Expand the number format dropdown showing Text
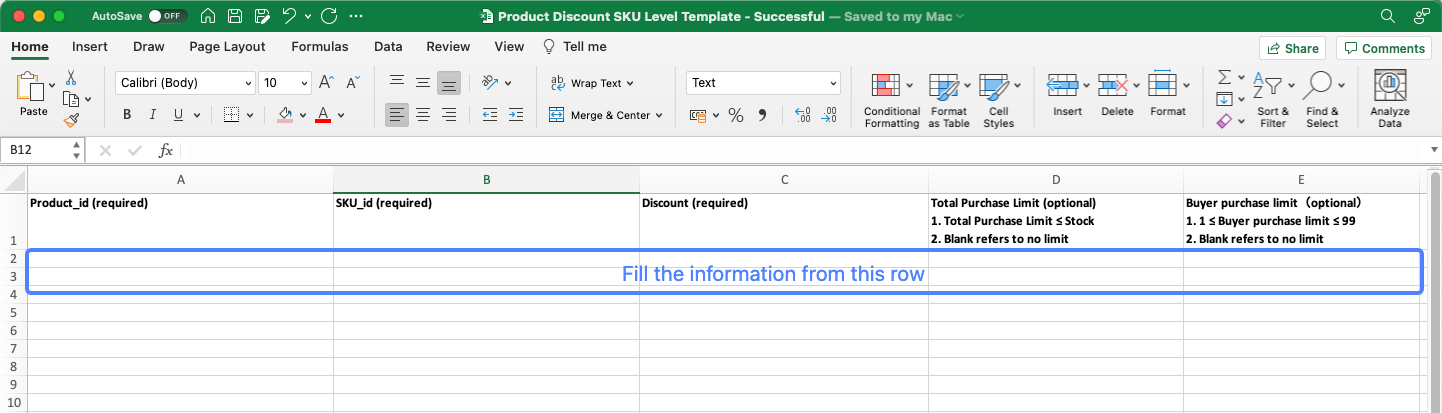 point(833,83)
